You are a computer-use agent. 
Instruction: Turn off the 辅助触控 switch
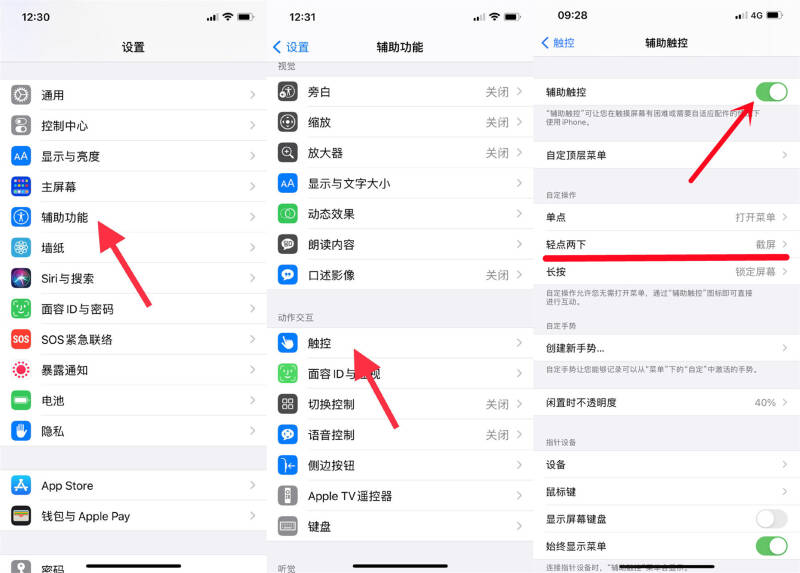tap(771, 92)
